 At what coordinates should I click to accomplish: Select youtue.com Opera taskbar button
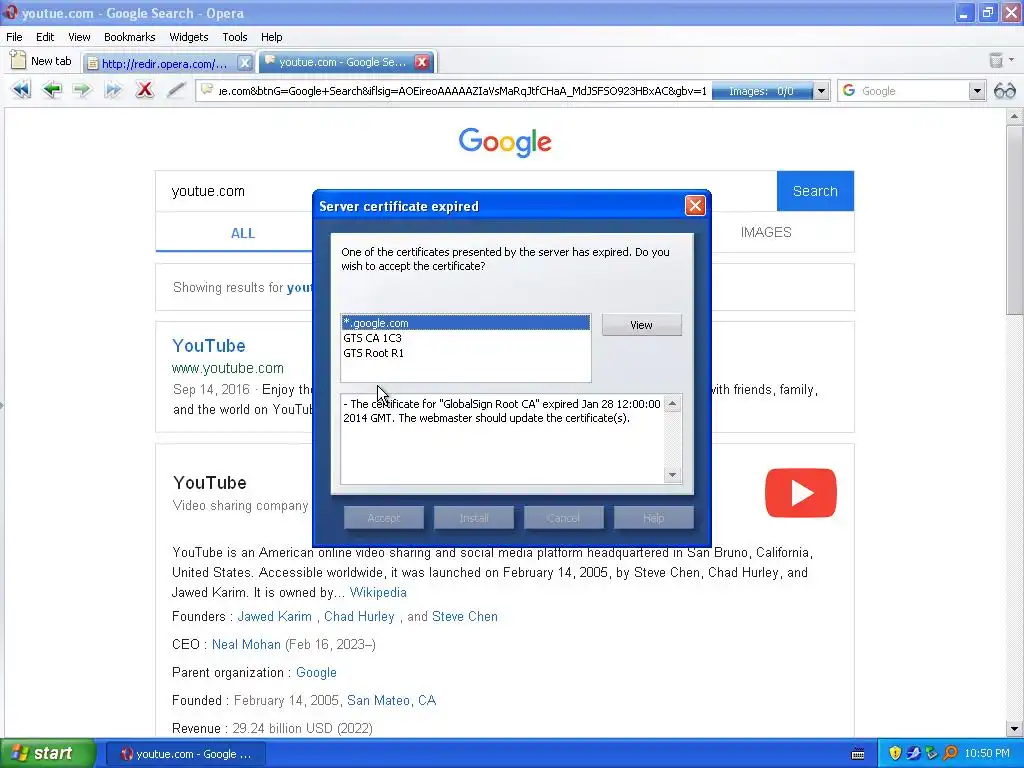pyautogui.click(x=186, y=754)
